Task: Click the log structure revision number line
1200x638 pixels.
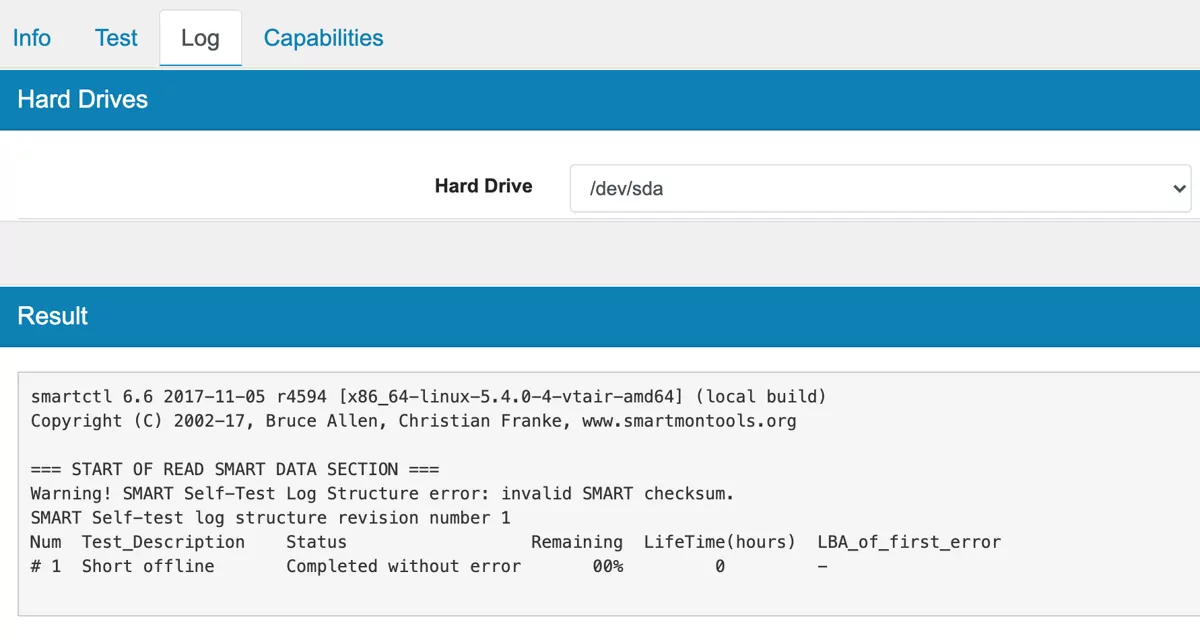Action: (270, 518)
